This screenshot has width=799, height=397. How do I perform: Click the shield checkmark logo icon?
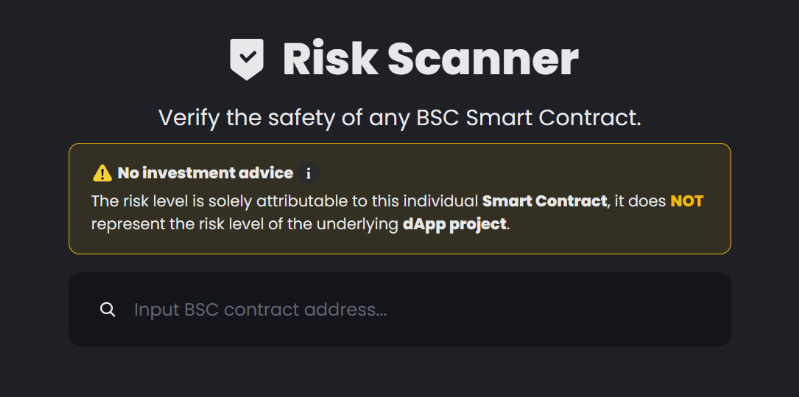pos(247,60)
